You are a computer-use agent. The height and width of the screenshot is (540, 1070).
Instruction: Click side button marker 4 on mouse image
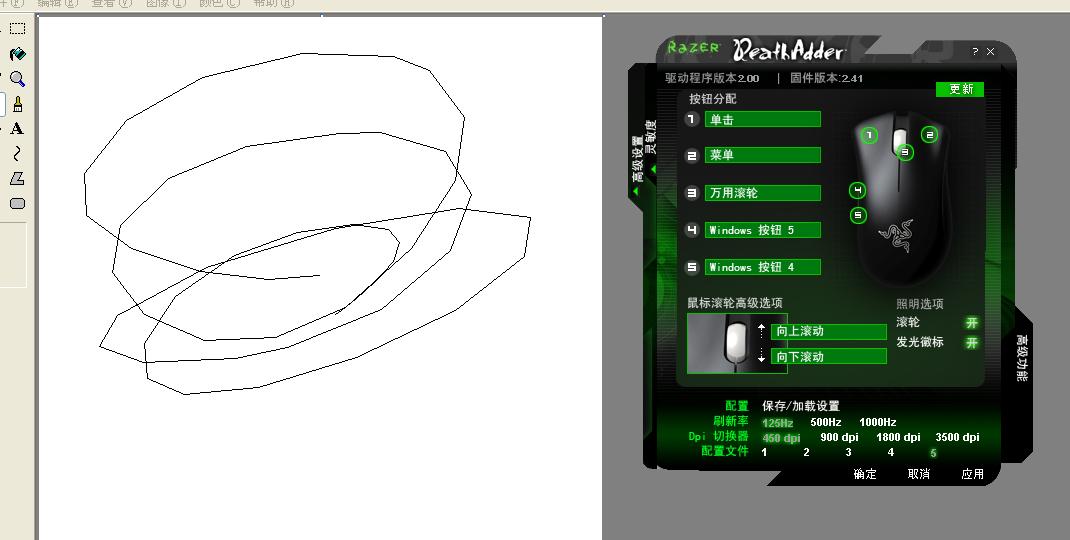857,190
